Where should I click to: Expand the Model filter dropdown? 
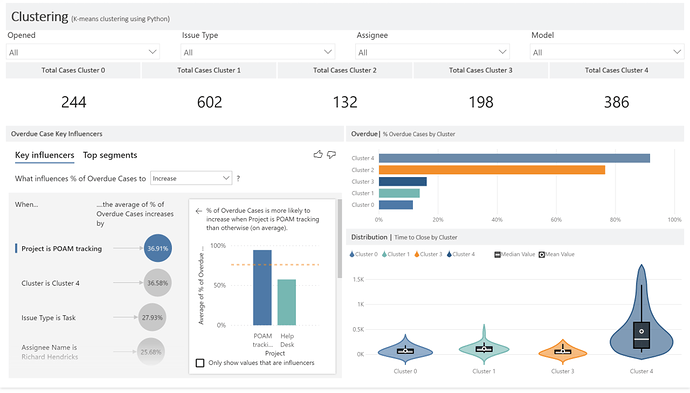[x=607, y=52]
